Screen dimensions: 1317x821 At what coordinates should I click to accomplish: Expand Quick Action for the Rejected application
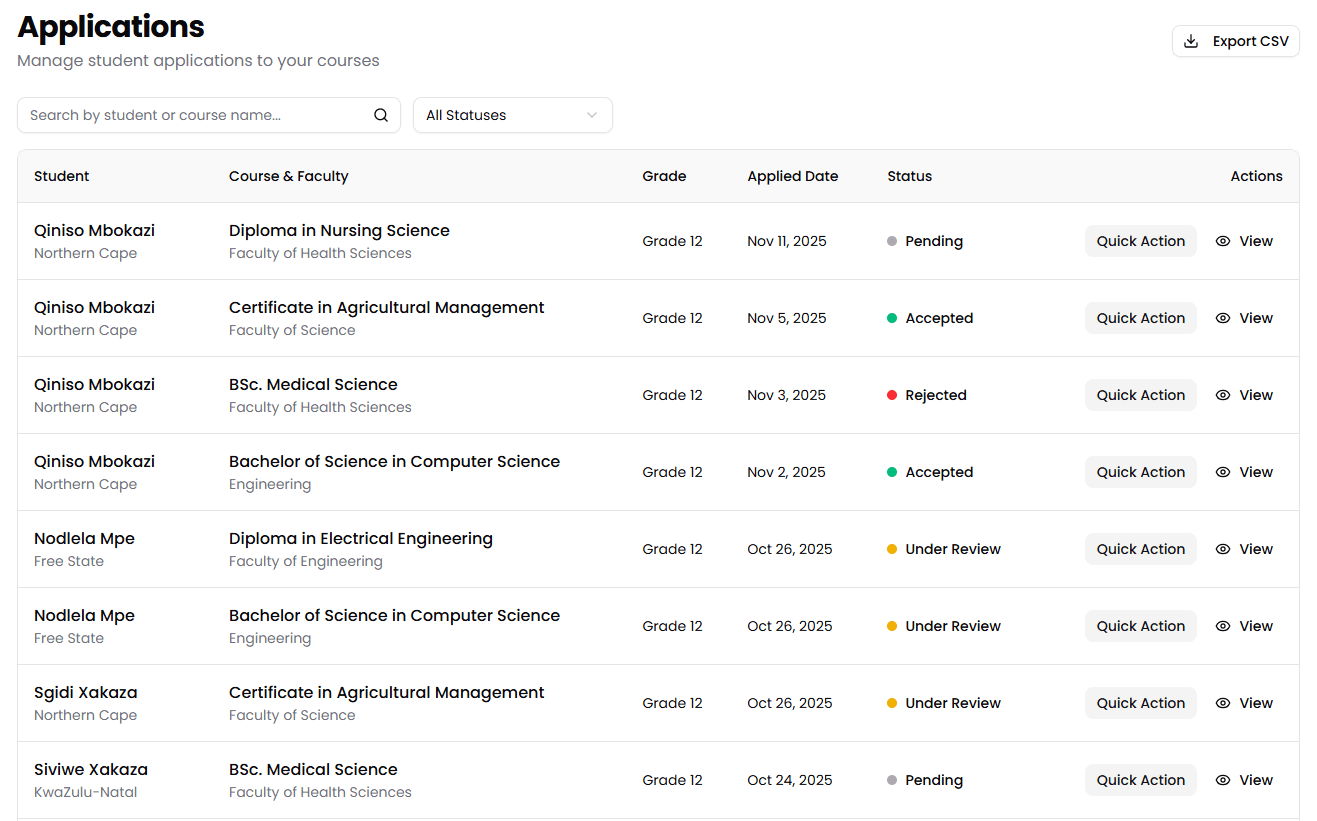1140,394
